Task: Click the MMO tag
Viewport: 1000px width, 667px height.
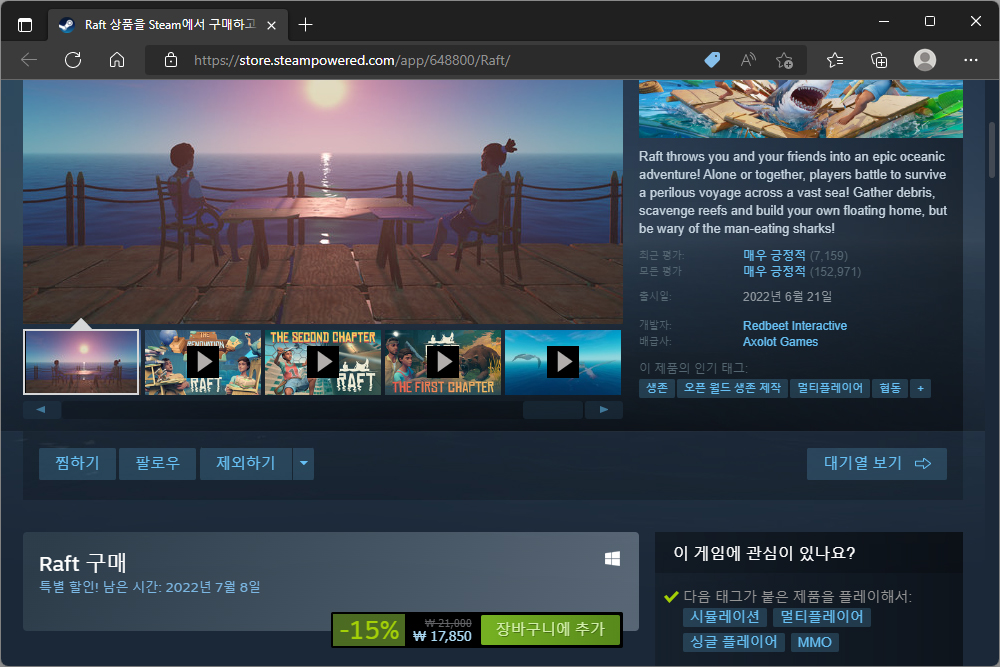Action: coord(814,642)
